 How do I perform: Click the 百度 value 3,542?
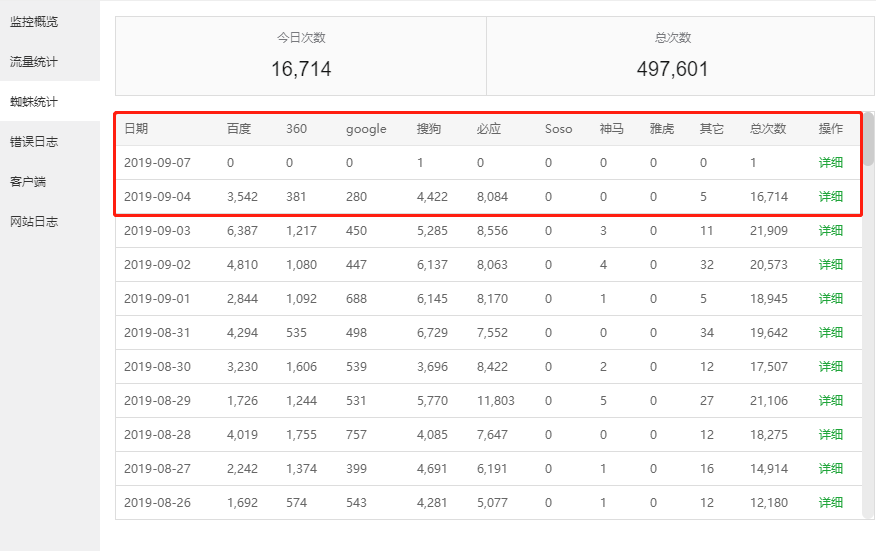click(242, 197)
